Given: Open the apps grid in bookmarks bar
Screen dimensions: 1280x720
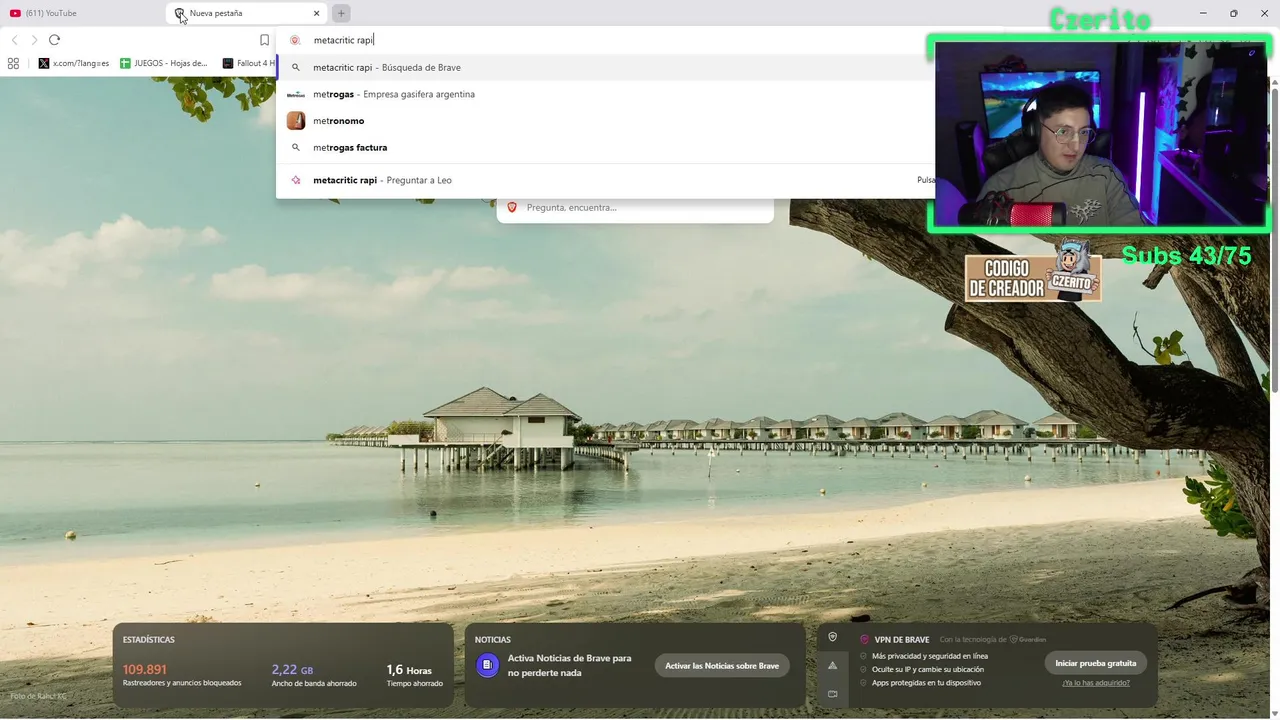Looking at the screenshot, I should click(x=13, y=63).
